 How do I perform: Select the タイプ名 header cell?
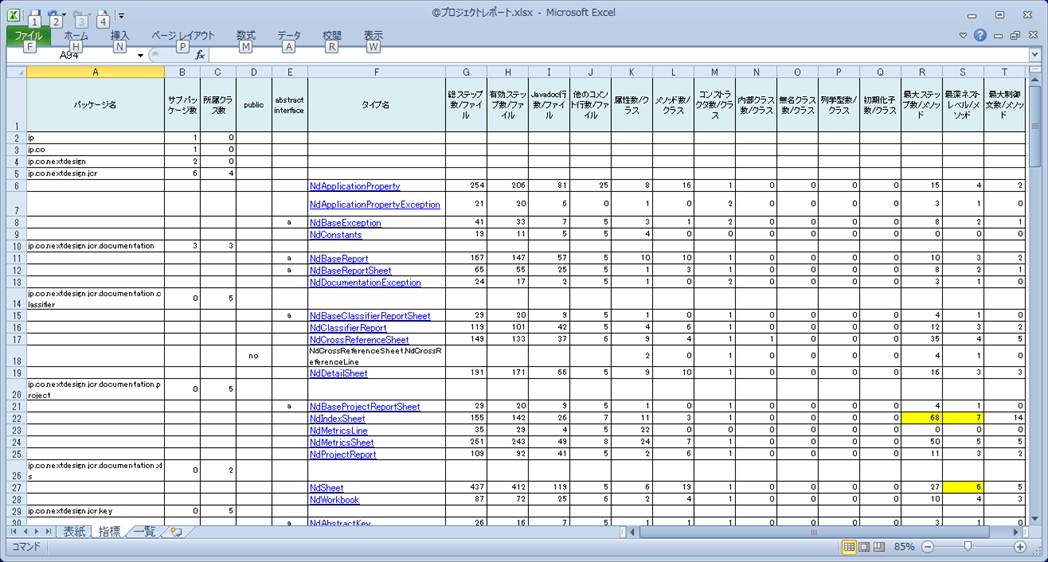point(376,105)
